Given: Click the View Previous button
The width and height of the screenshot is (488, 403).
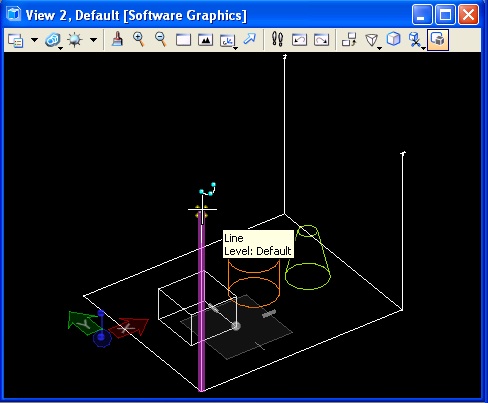Looking at the screenshot, I should click(299, 40).
